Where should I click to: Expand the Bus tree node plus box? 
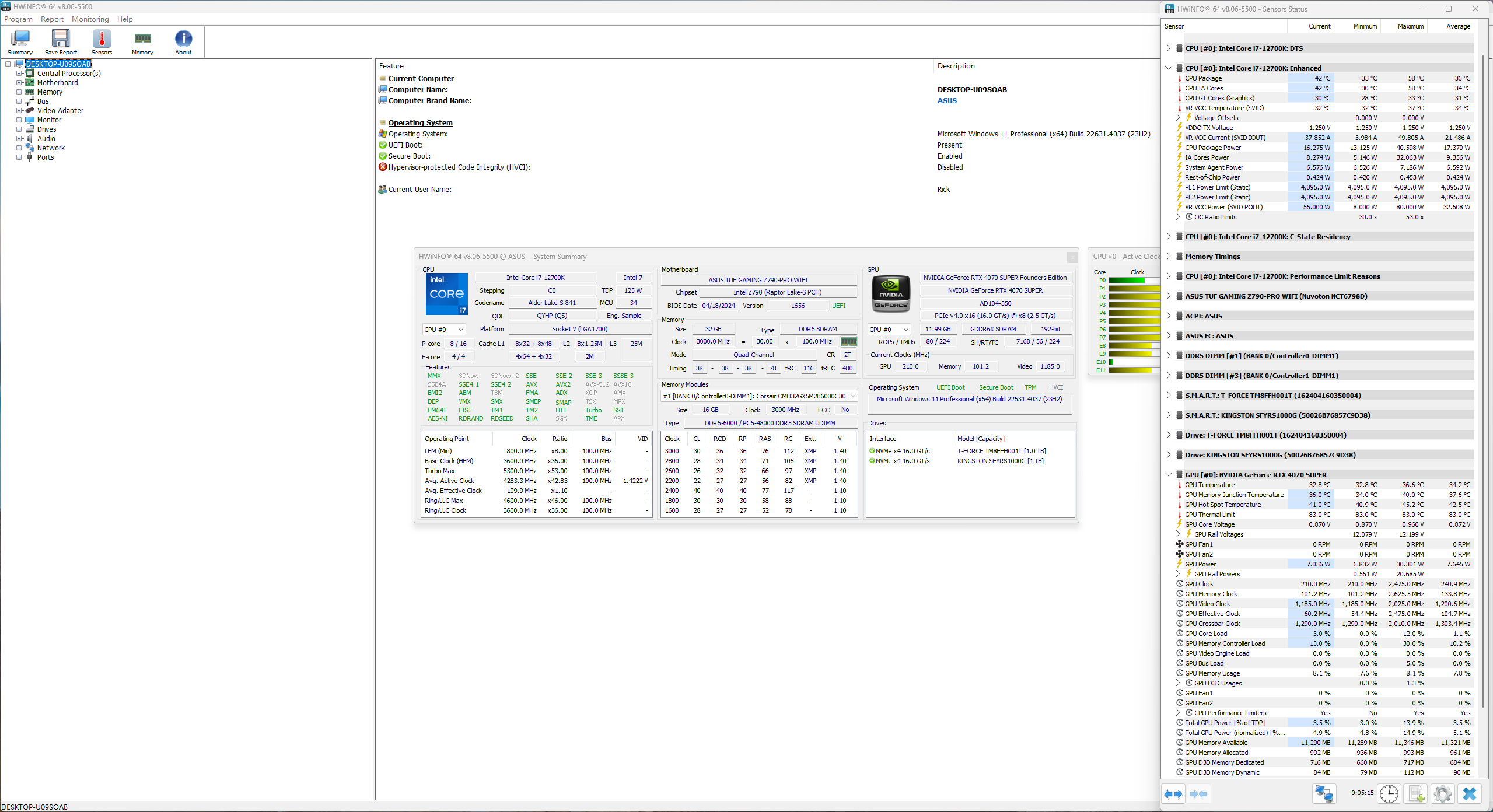point(19,101)
